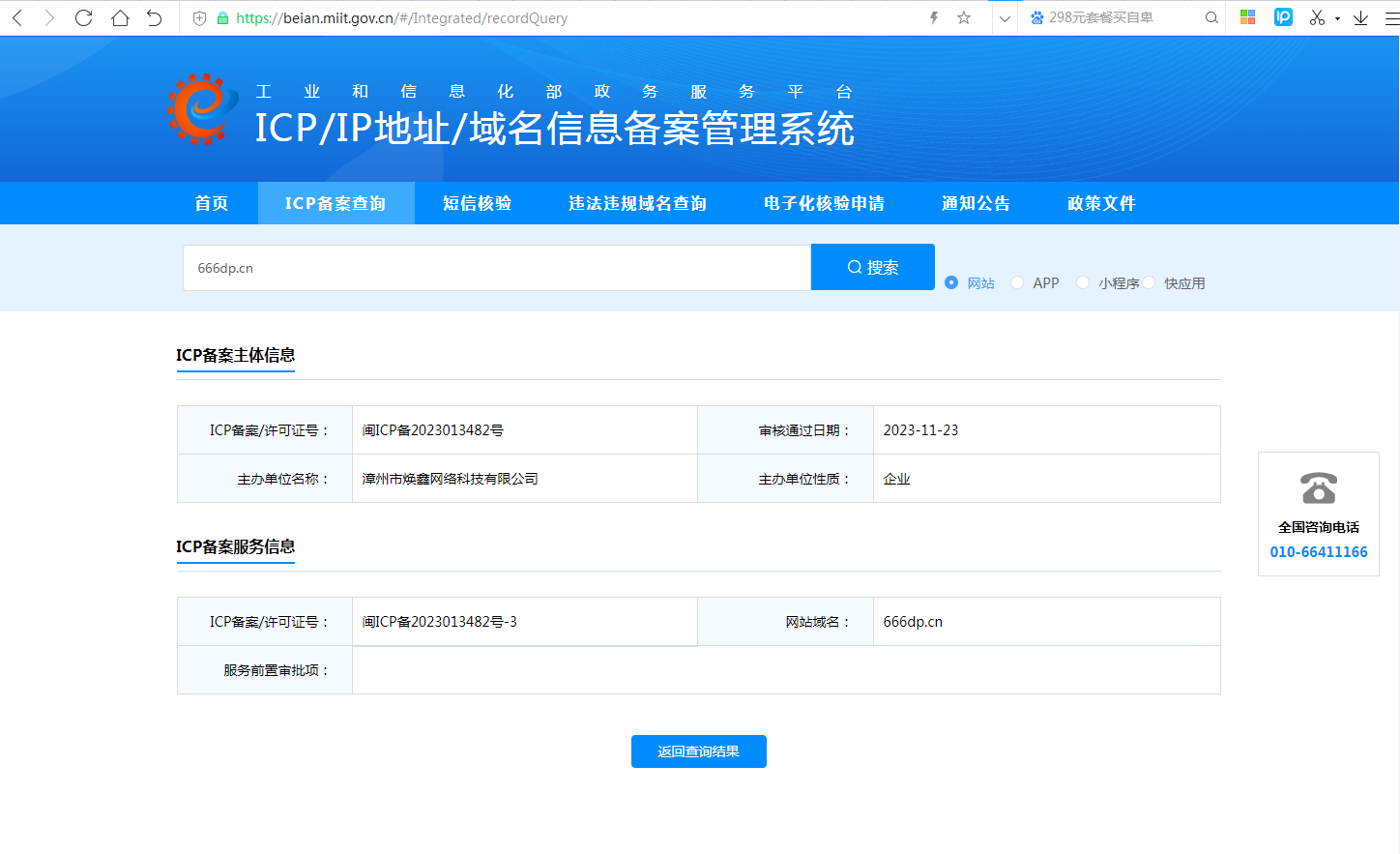Open the scissors screenshot tool
This screenshot has height=854, width=1400.
click(1317, 17)
